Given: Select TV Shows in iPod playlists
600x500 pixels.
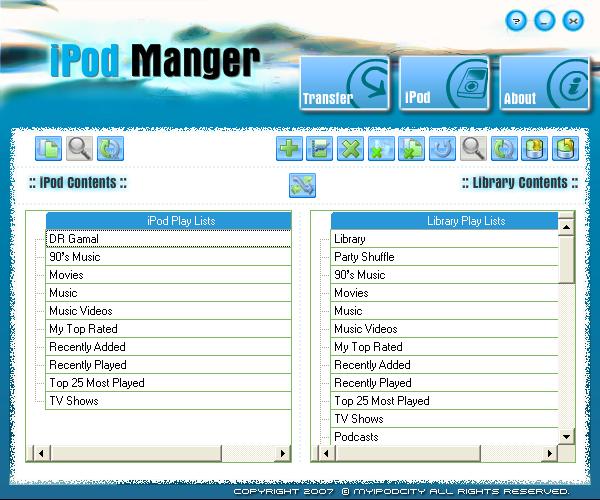Looking at the screenshot, I should pos(168,401).
